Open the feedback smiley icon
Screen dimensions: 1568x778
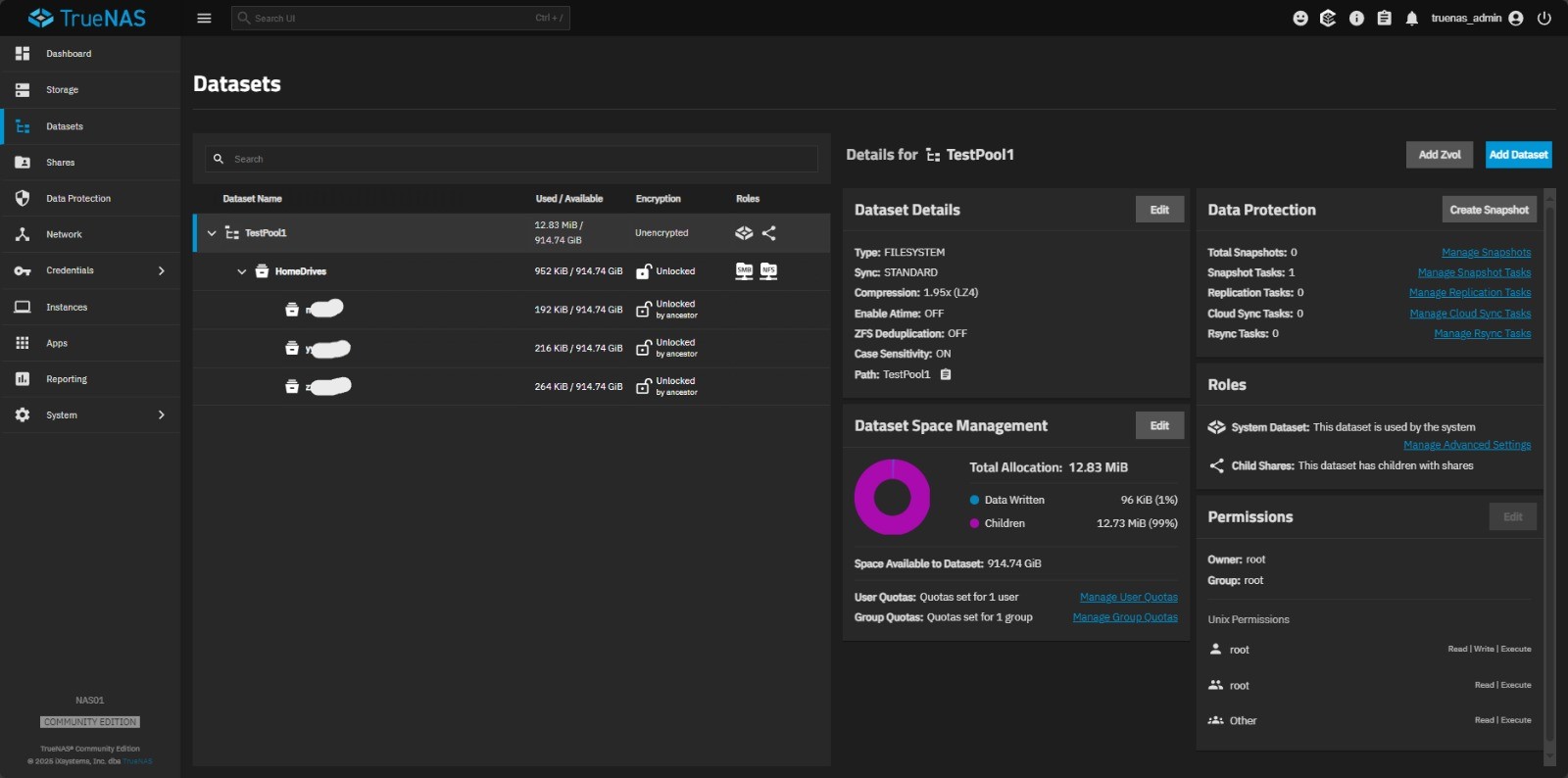click(1300, 18)
